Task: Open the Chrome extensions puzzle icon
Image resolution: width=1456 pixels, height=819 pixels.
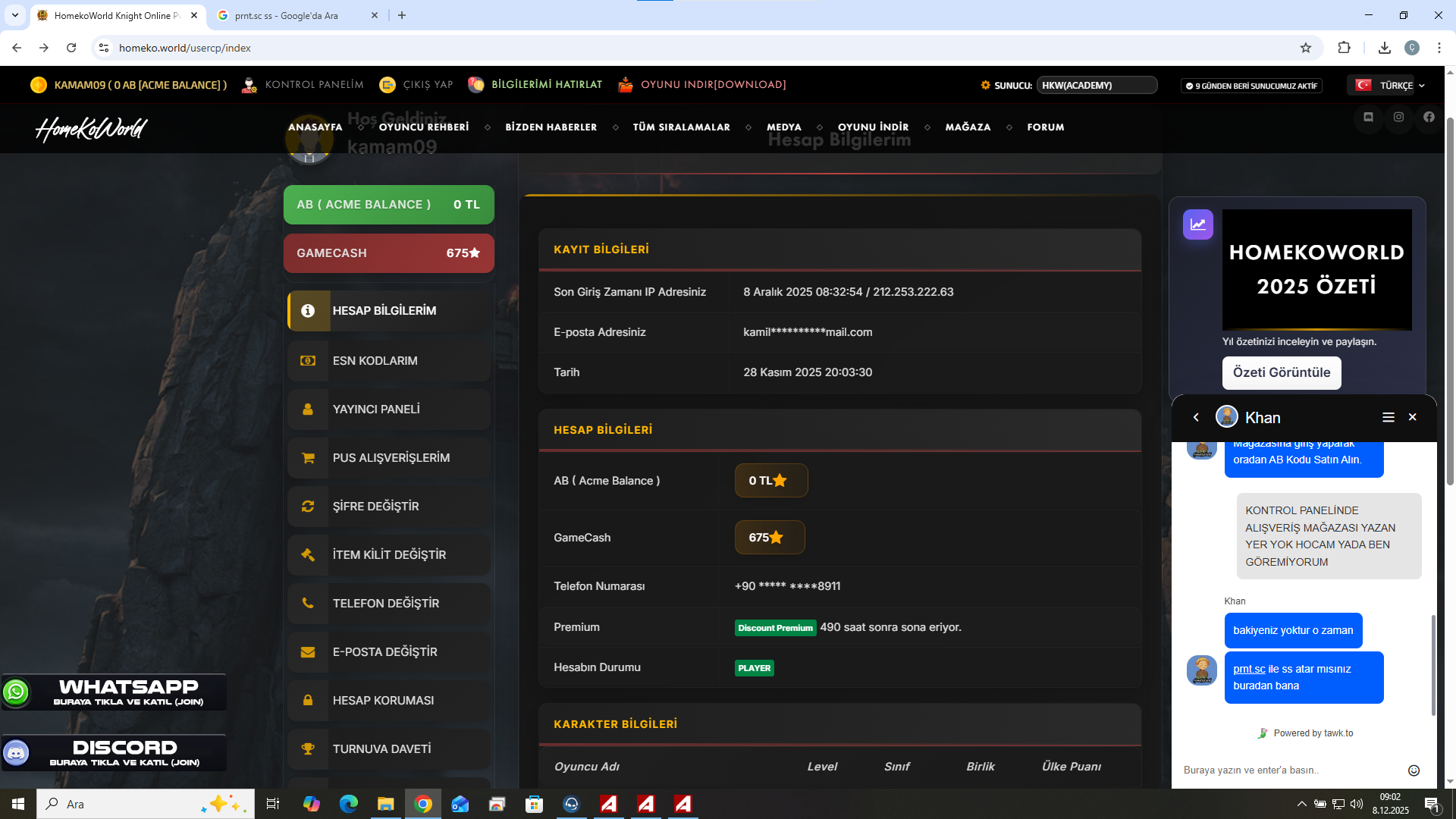Action: (1344, 48)
